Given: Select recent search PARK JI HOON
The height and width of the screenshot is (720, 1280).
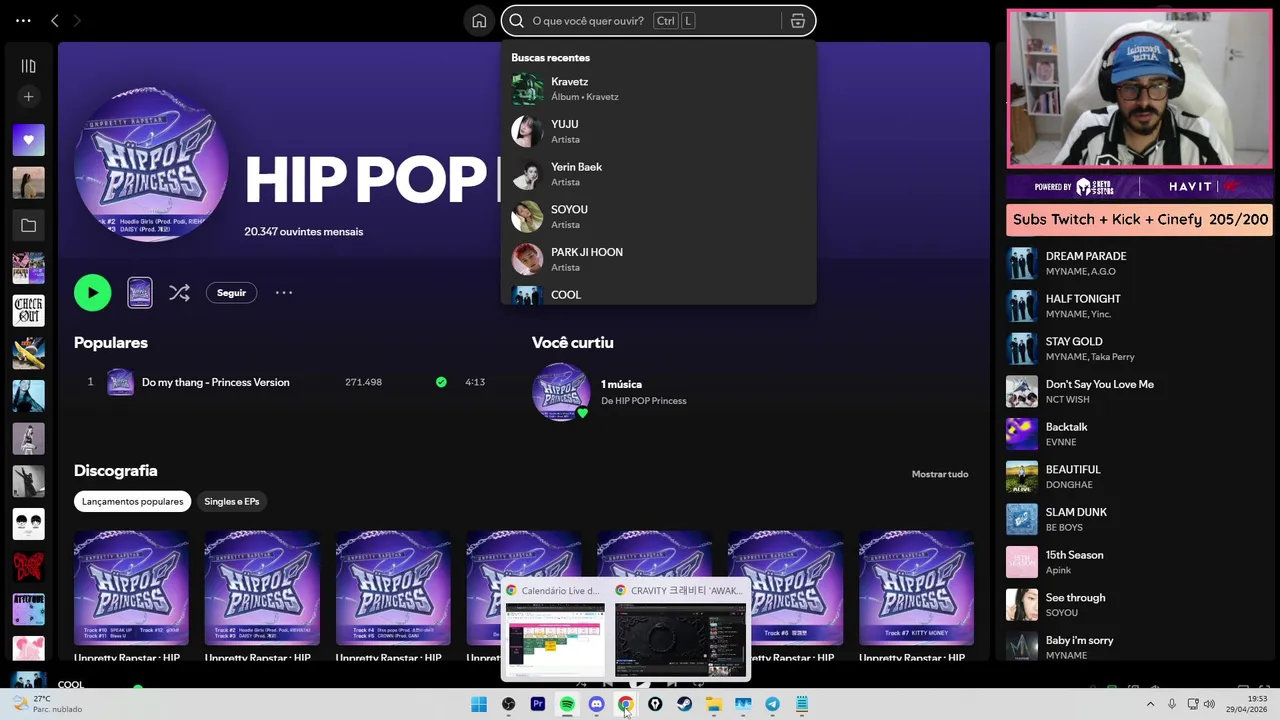Looking at the screenshot, I should pyautogui.click(x=658, y=259).
